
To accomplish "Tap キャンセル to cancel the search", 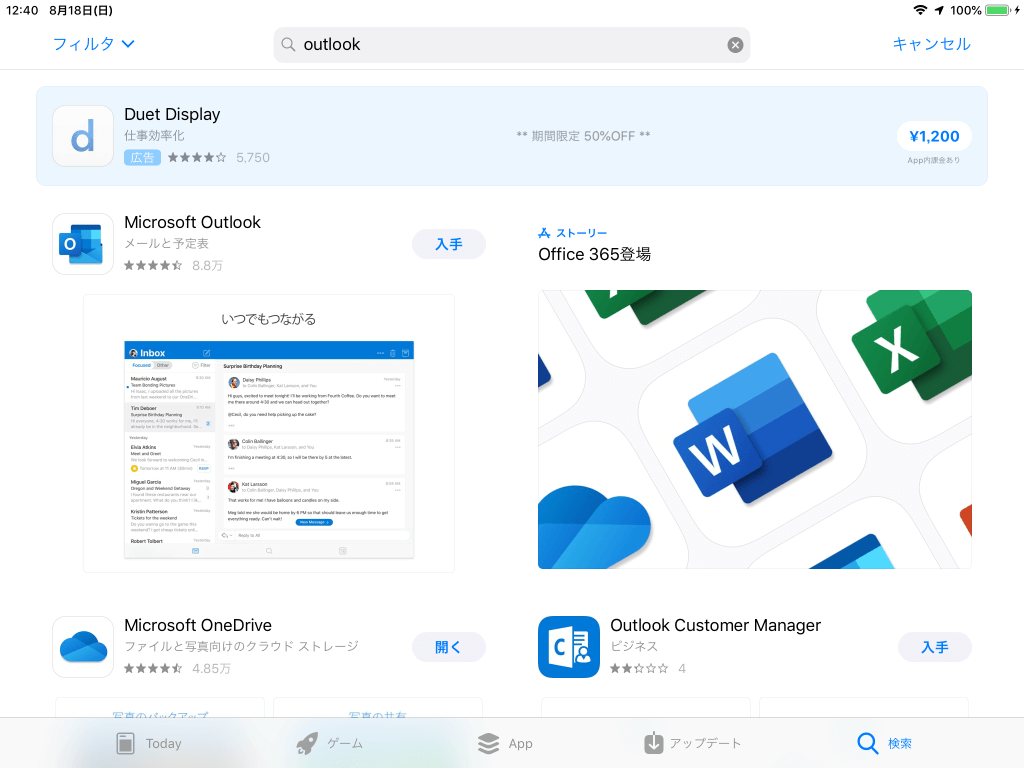I will 931,44.
